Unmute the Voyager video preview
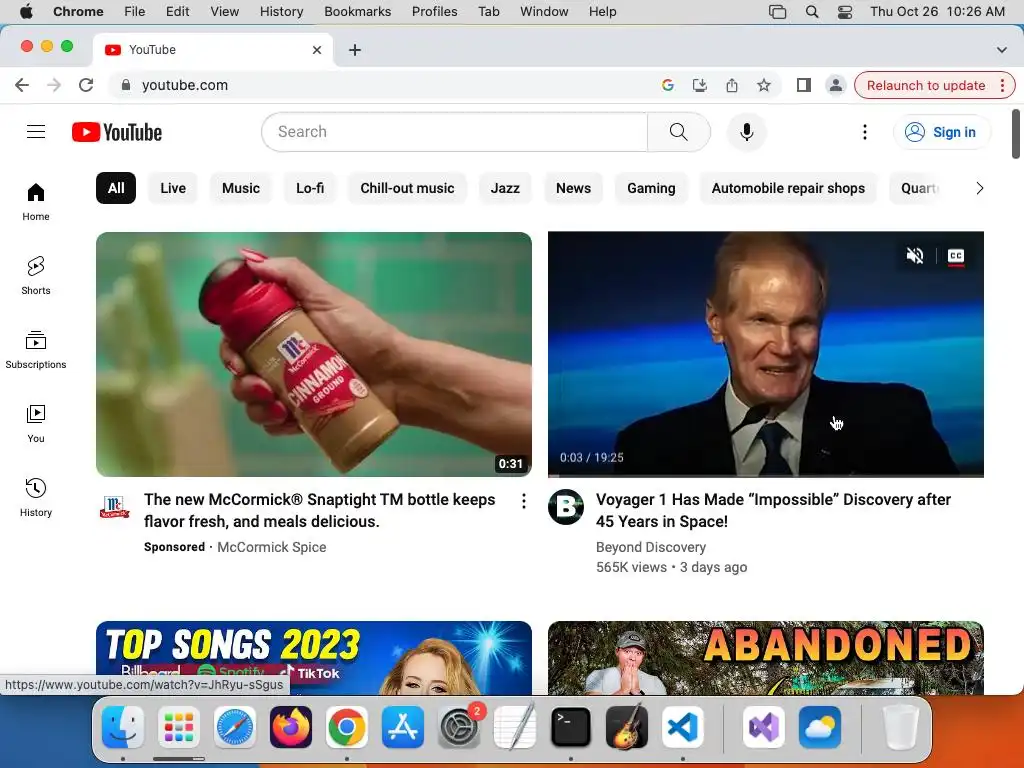This screenshot has height=768, width=1024. pos(915,255)
